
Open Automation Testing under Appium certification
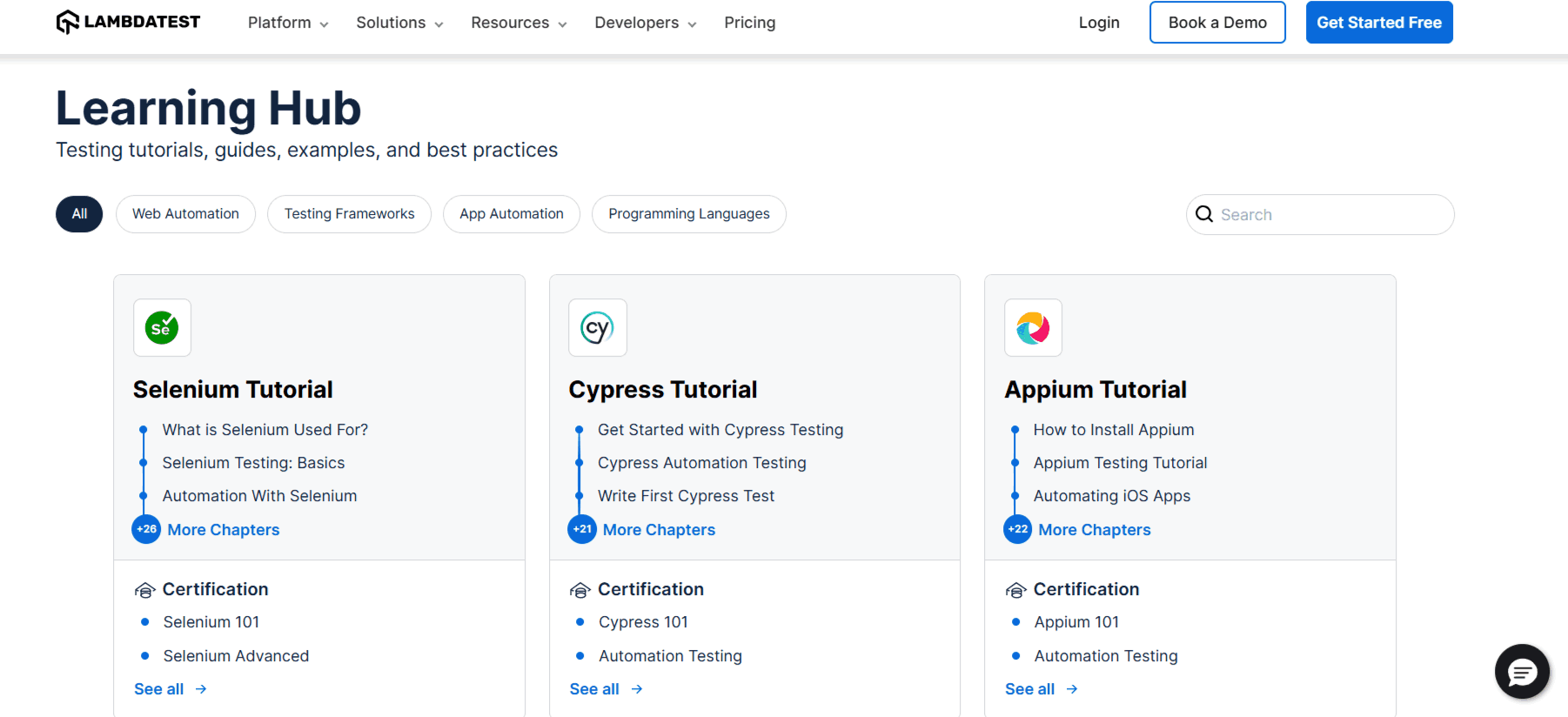(1106, 656)
